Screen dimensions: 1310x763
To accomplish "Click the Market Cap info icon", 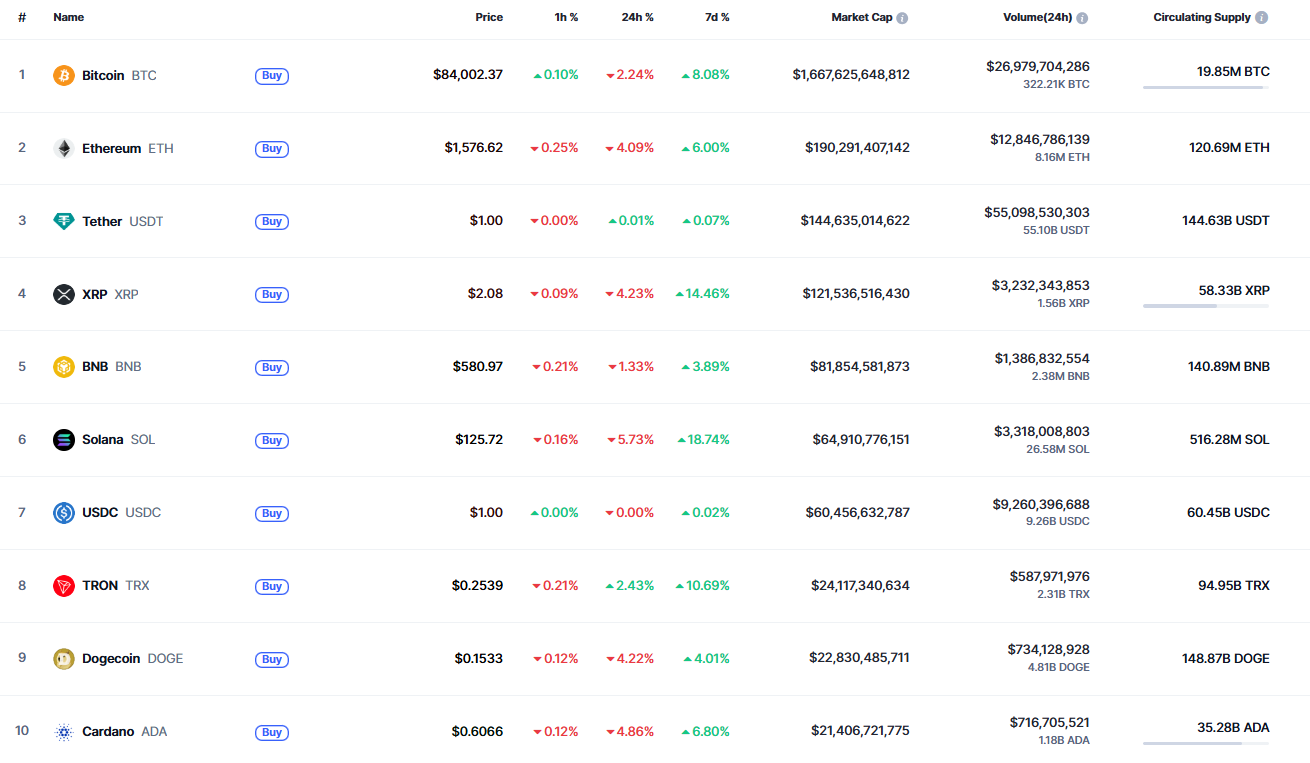I will click(x=902, y=18).
